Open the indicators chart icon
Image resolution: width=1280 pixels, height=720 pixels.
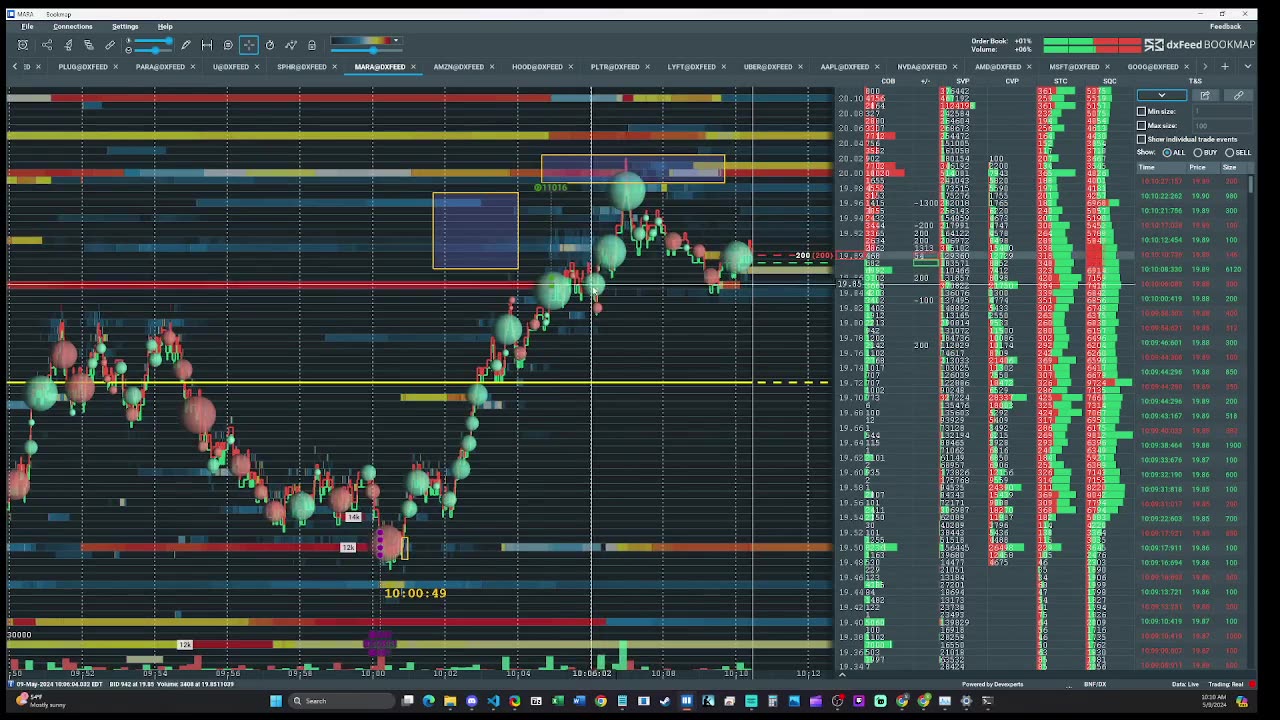click(291, 45)
